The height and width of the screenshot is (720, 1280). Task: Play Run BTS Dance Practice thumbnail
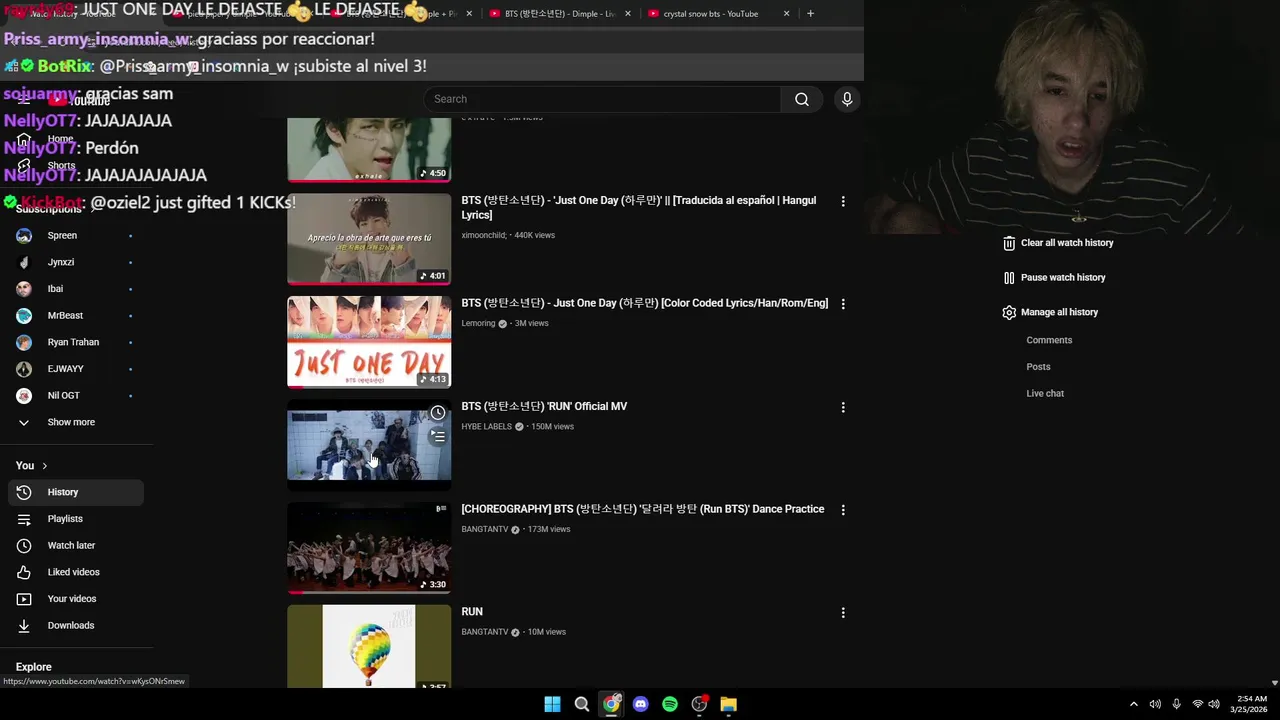coord(369,548)
